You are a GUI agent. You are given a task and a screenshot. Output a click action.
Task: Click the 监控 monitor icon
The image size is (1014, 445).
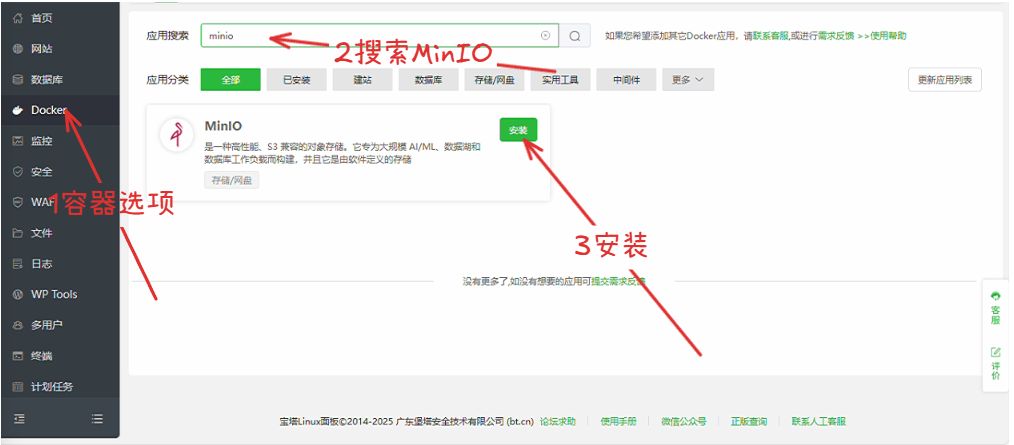coord(18,141)
